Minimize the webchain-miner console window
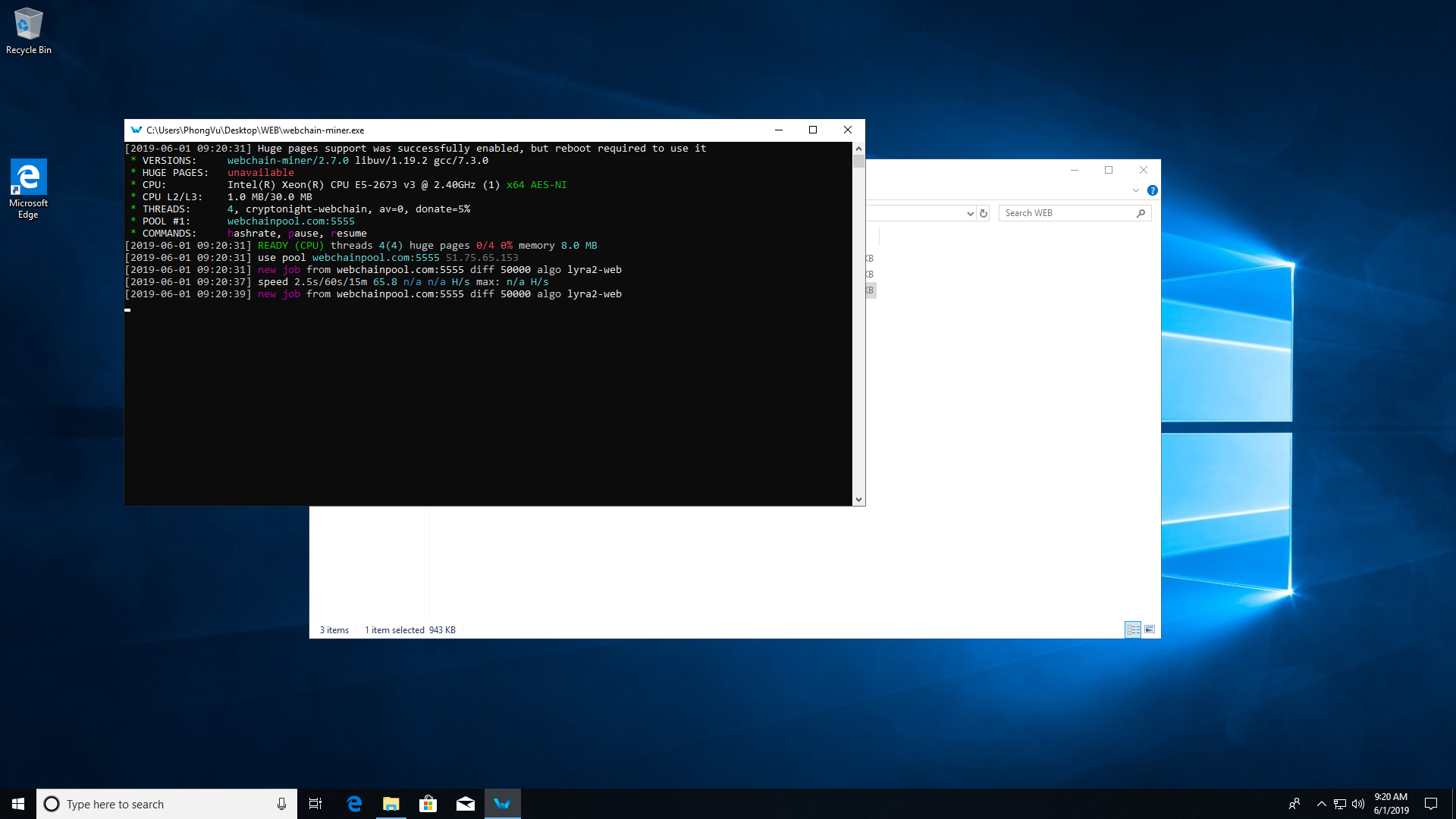 pos(778,130)
